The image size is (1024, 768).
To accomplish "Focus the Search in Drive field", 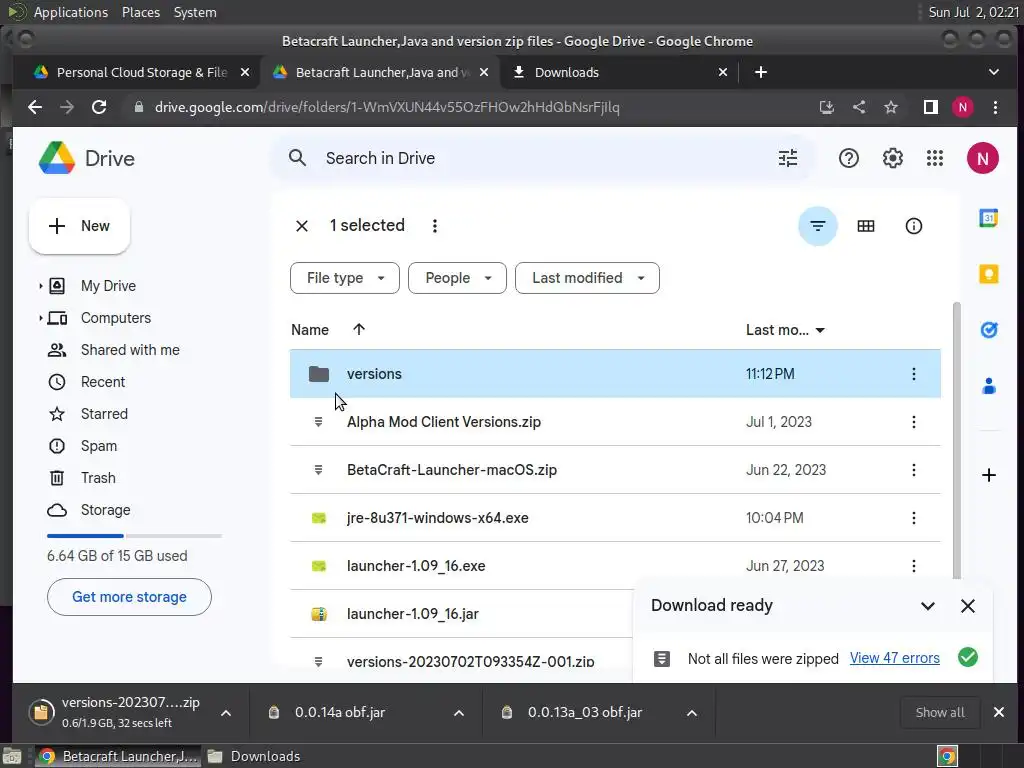I will [543, 158].
